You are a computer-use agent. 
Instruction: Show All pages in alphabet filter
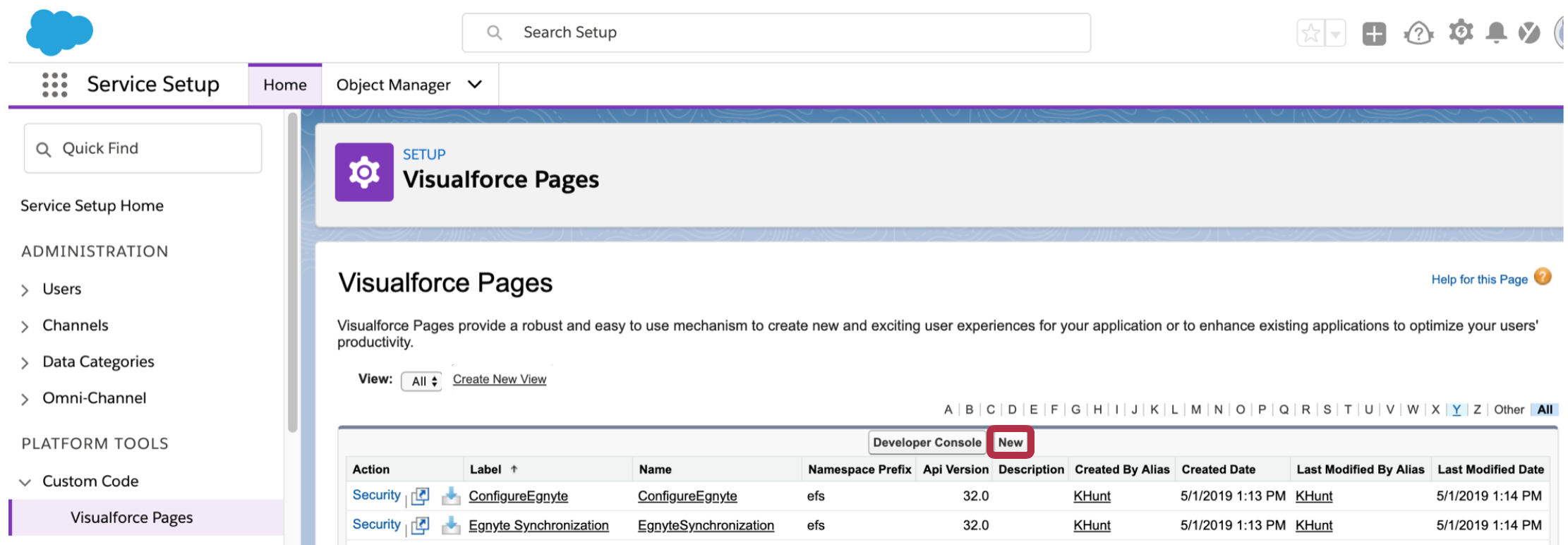click(1545, 409)
